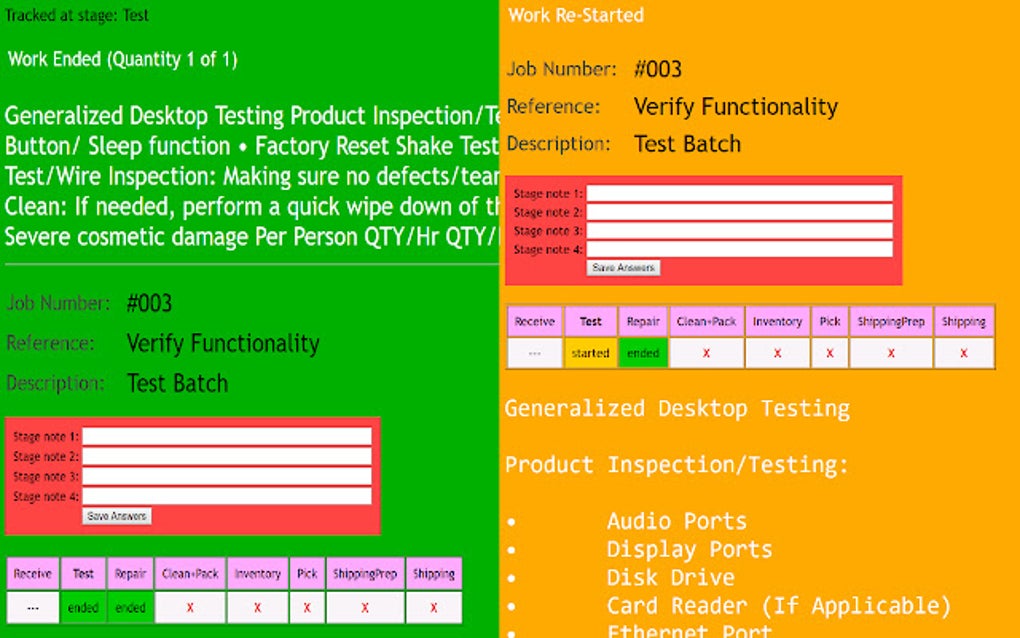Screen dimensions: 1020x638
Task: Click the red X under Pick stage
Action: pos(828,353)
